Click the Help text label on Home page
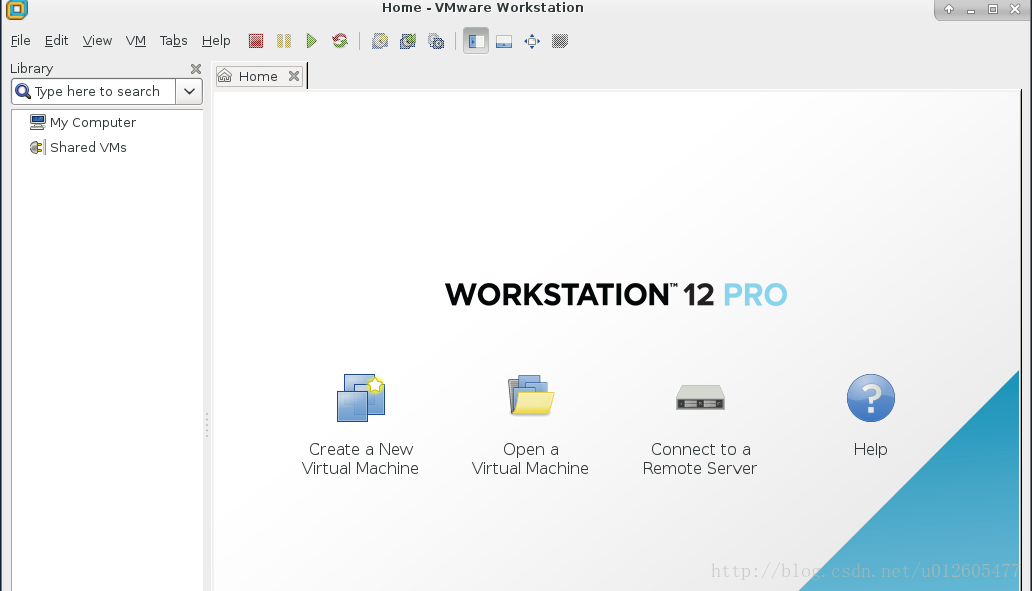Image resolution: width=1032 pixels, height=591 pixels. (871, 450)
